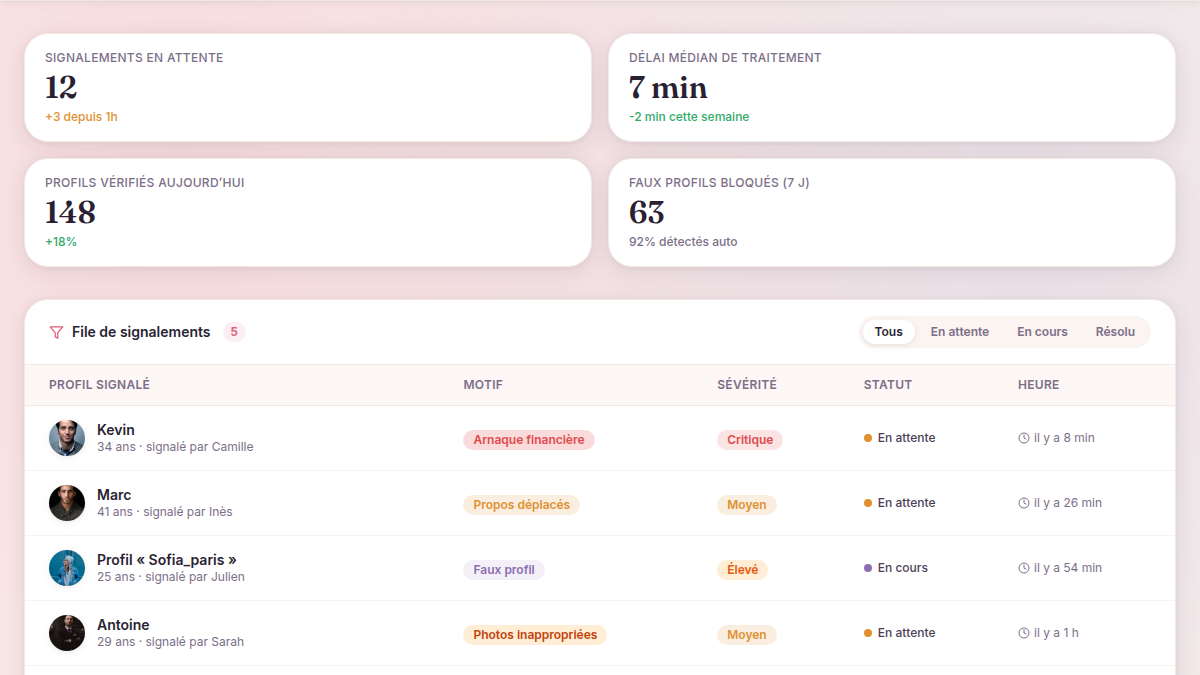Click the clock icon next to il y a 26 min
1200x675 pixels.
point(1024,503)
